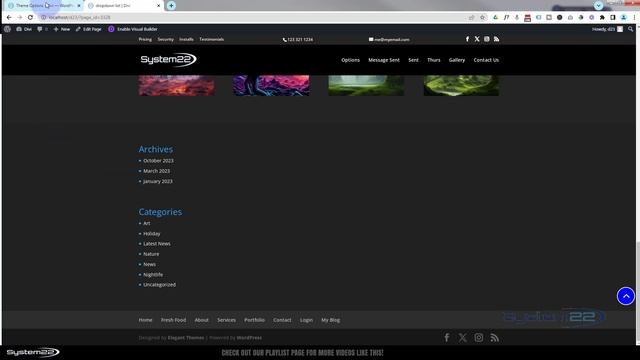Image resolution: width=640 pixels, height=360 pixels.
Task: Click the header email address link
Action: [x=389, y=40]
